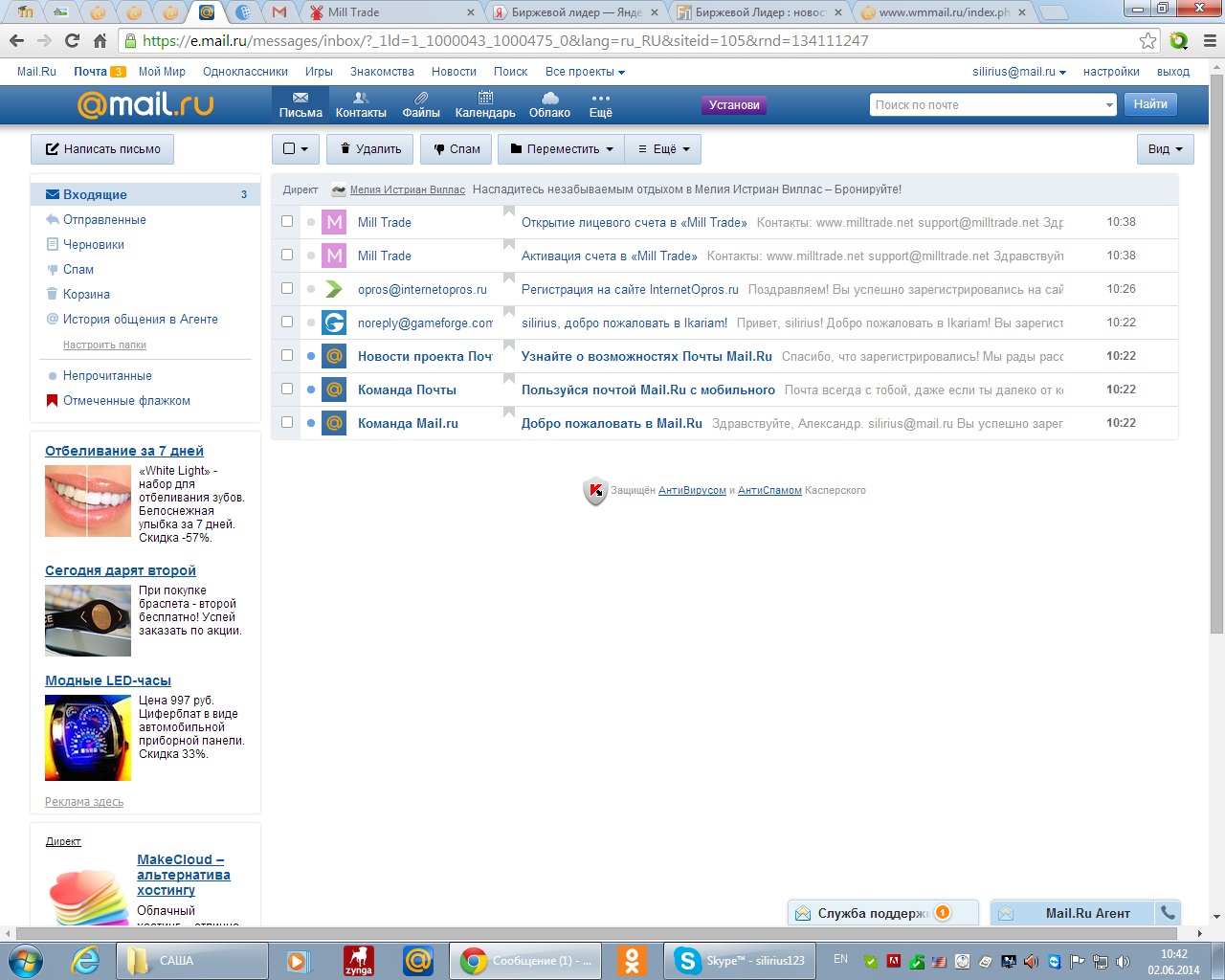The height and width of the screenshot is (980, 1225).
Task: Click Удалить button
Action: [x=370, y=149]
